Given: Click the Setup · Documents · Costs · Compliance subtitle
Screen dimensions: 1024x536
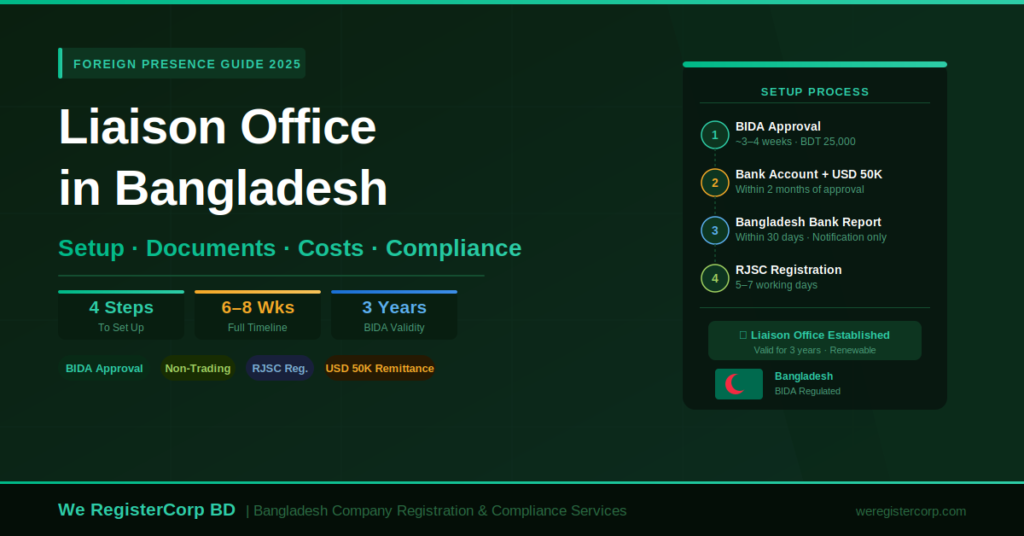Looking at the screenshot, I should (290, 248).
